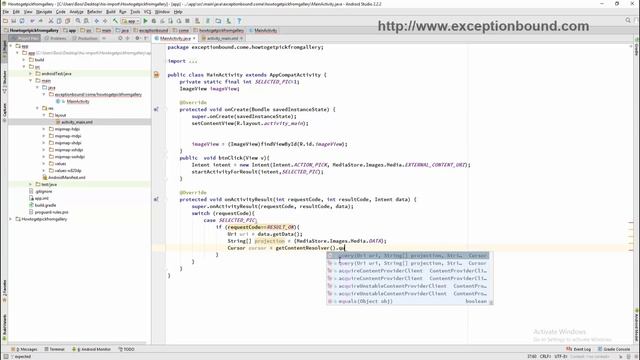Switch to the activity_main.xml editor tab

[x=222, y=38]
